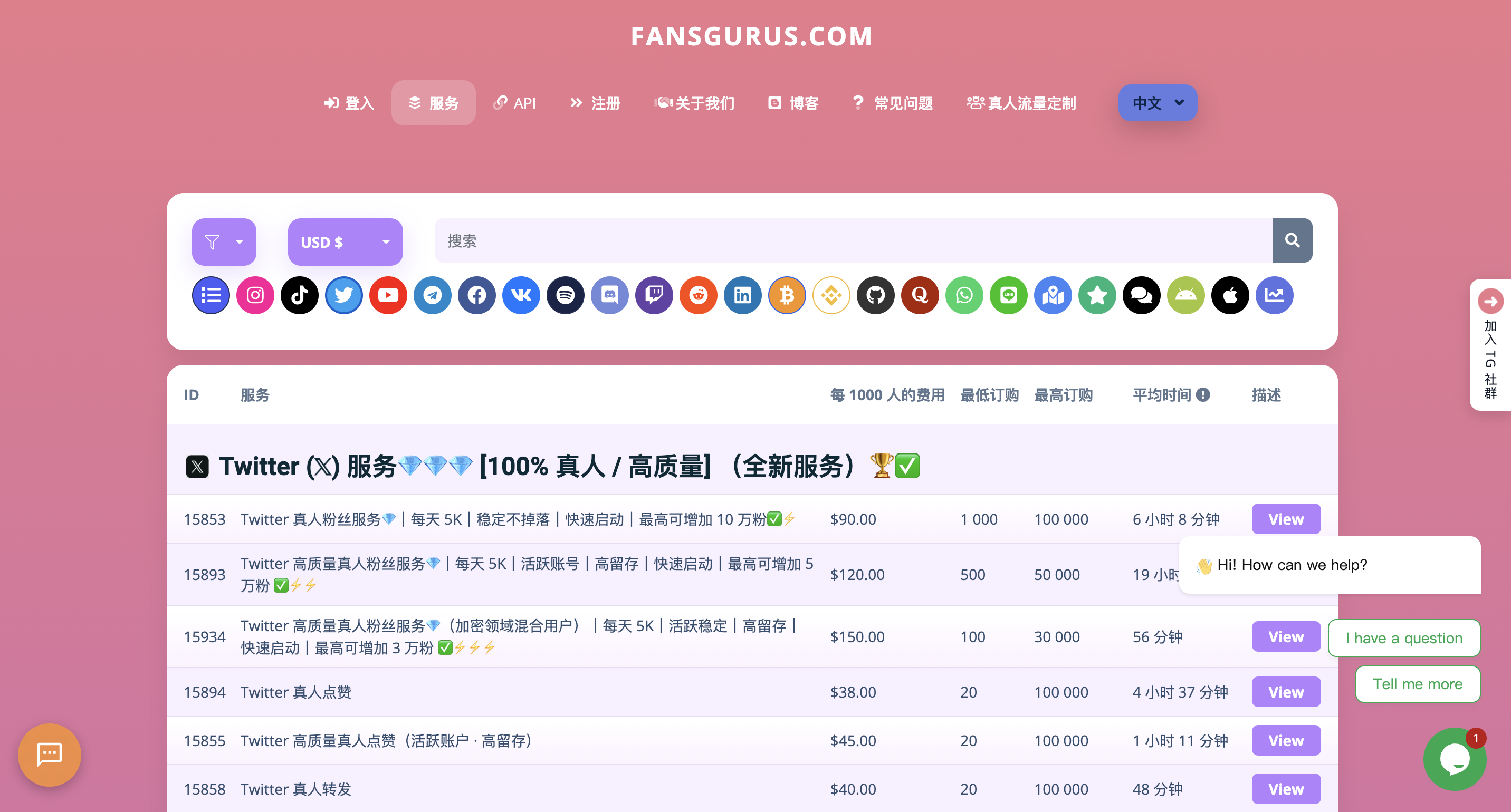
Task: Open Telegram services category
Action: (432, 295)
